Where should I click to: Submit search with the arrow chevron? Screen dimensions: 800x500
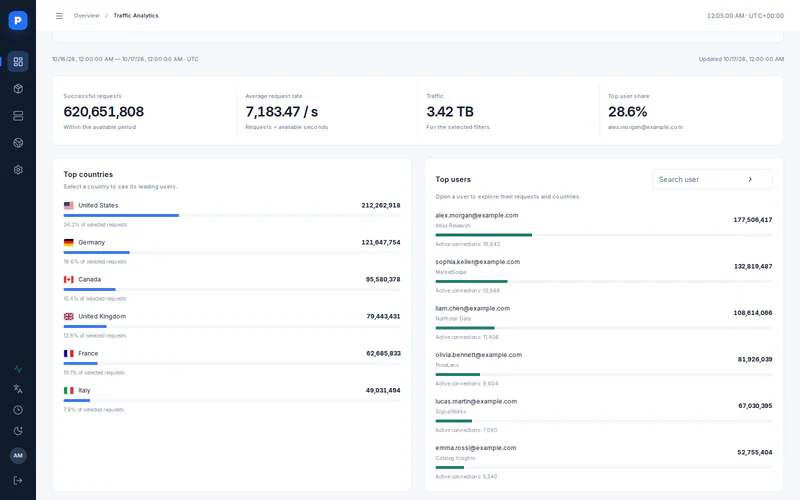tap(750, 180)
